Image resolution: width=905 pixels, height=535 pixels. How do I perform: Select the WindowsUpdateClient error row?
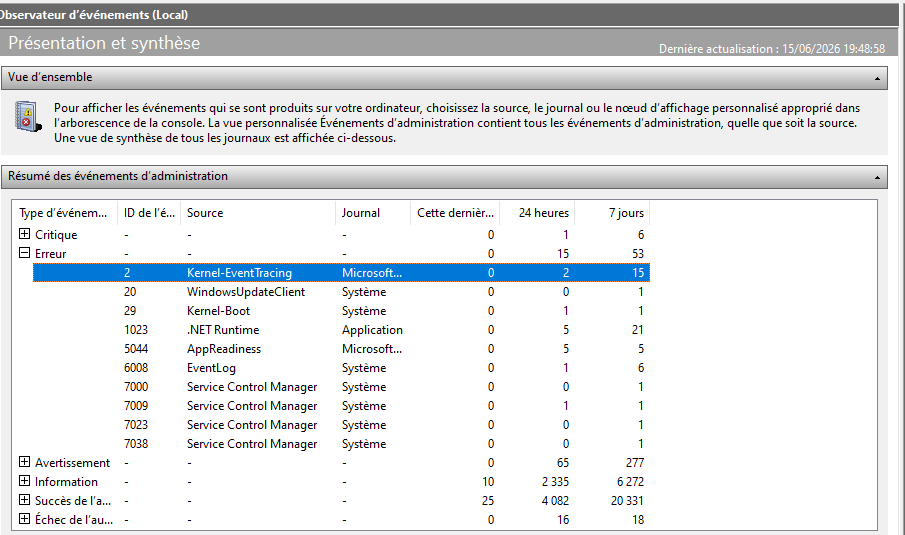[x=341, y=291]
